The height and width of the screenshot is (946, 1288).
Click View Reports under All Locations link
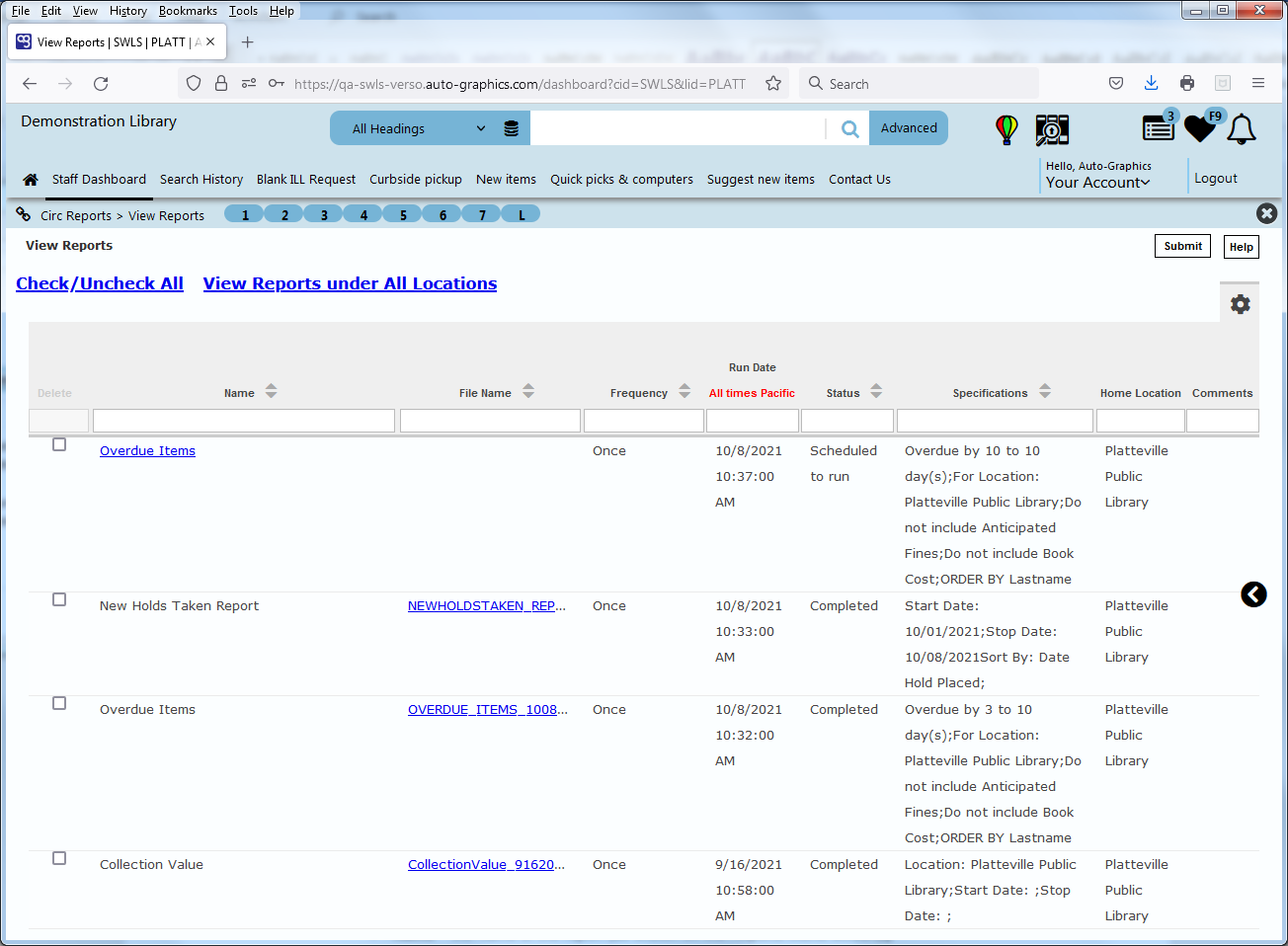tap(350, 283)
